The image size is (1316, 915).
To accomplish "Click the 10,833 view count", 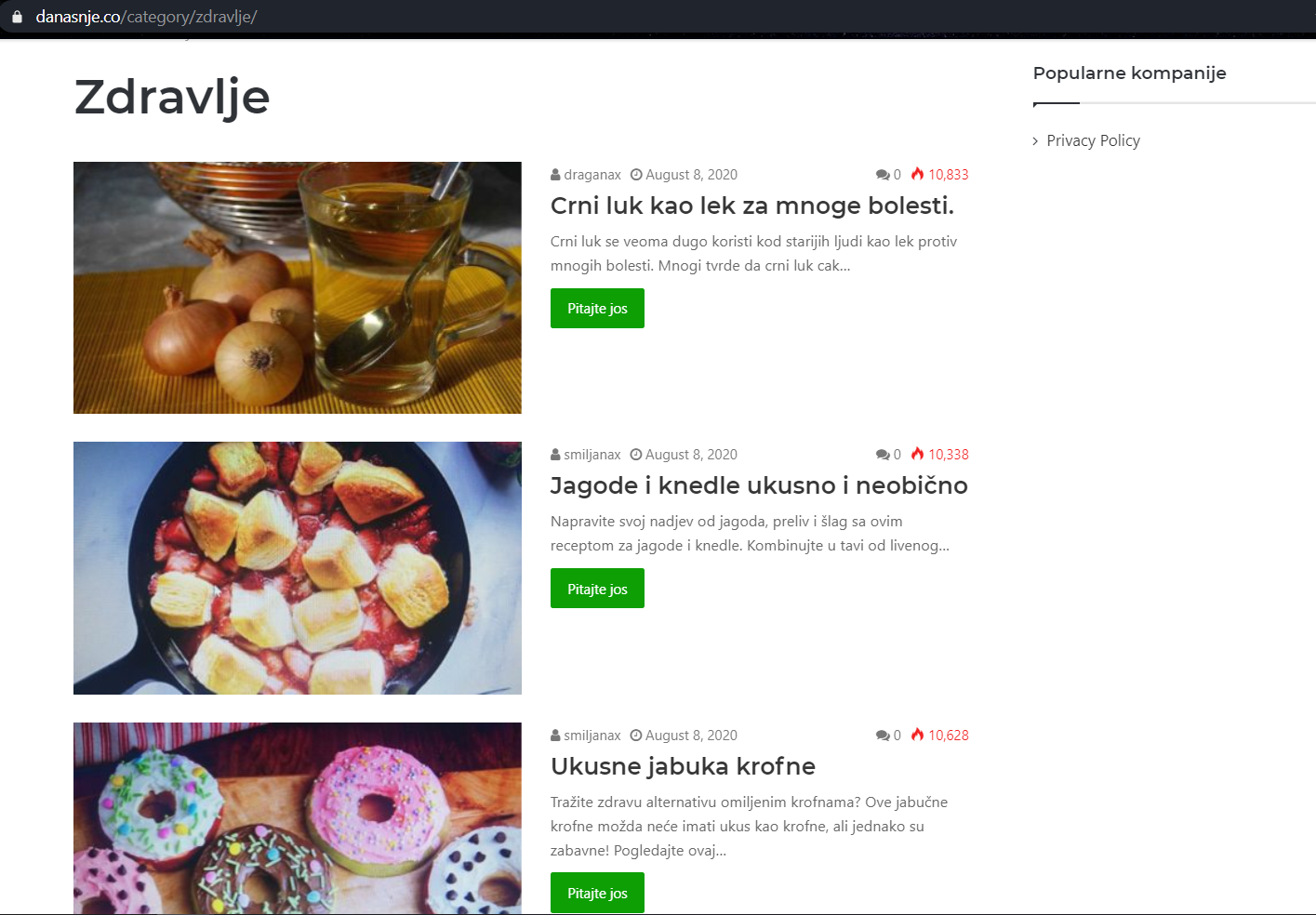I will [949, 175].
